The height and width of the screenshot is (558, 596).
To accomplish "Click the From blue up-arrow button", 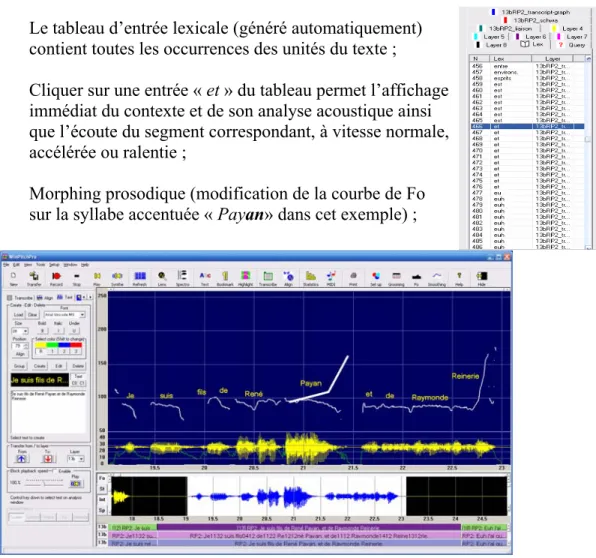I will 22,459.
